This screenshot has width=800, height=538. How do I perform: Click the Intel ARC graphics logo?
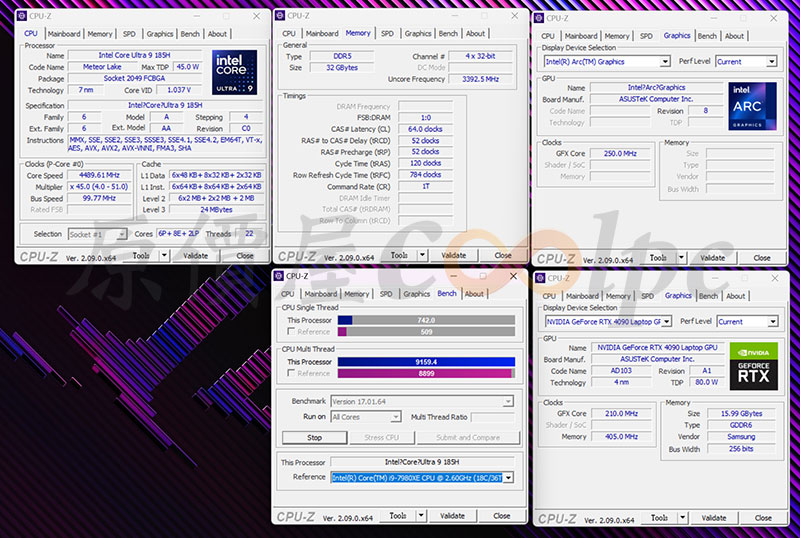point(753,106)
